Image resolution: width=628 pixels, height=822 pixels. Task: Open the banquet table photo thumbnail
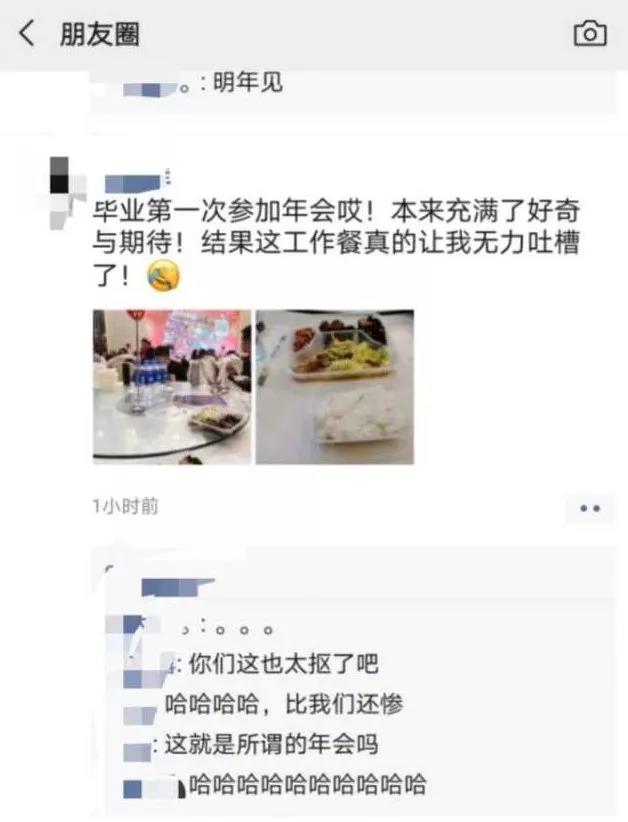[172, 387]
